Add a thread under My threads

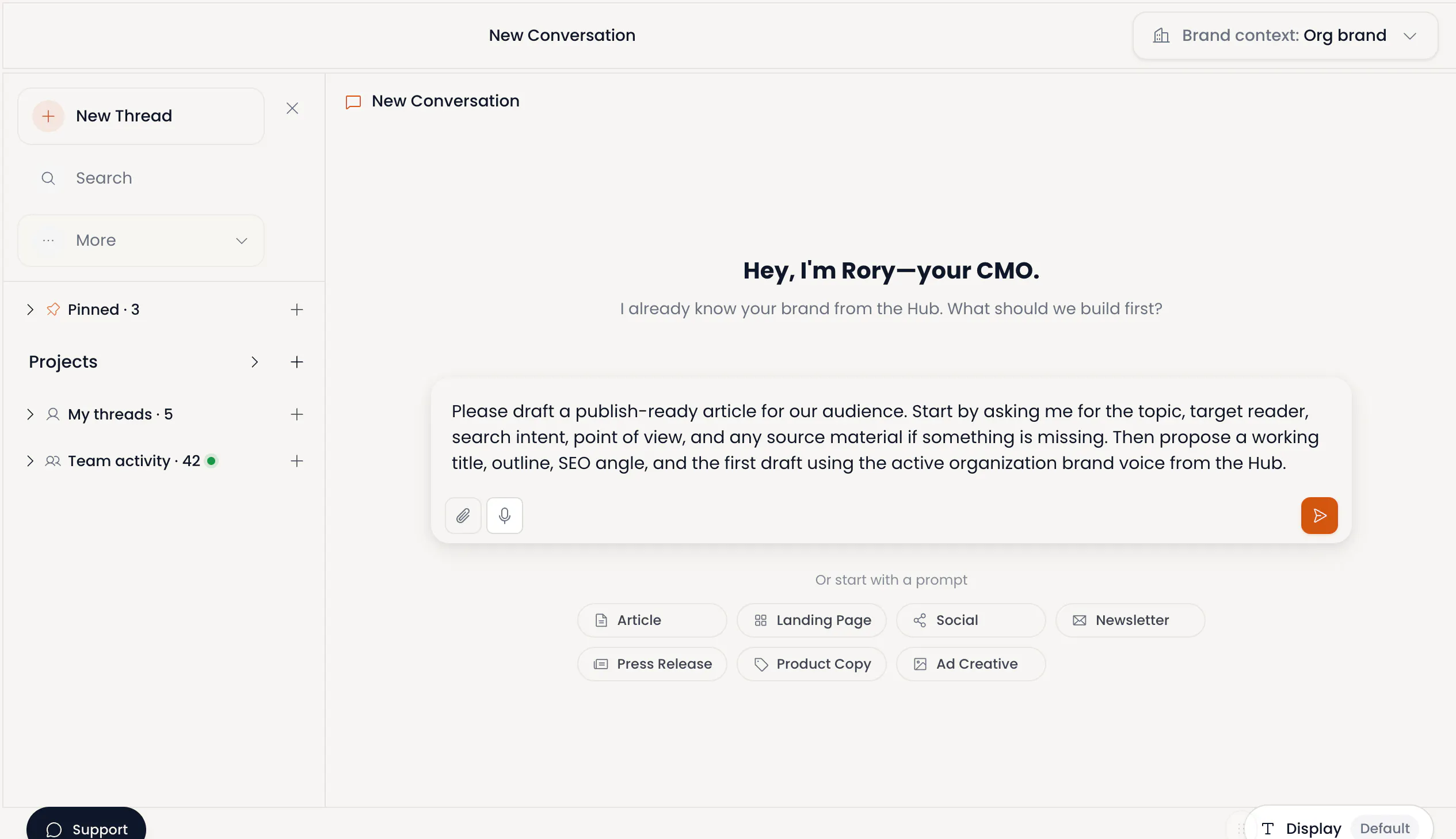[297, 414]
